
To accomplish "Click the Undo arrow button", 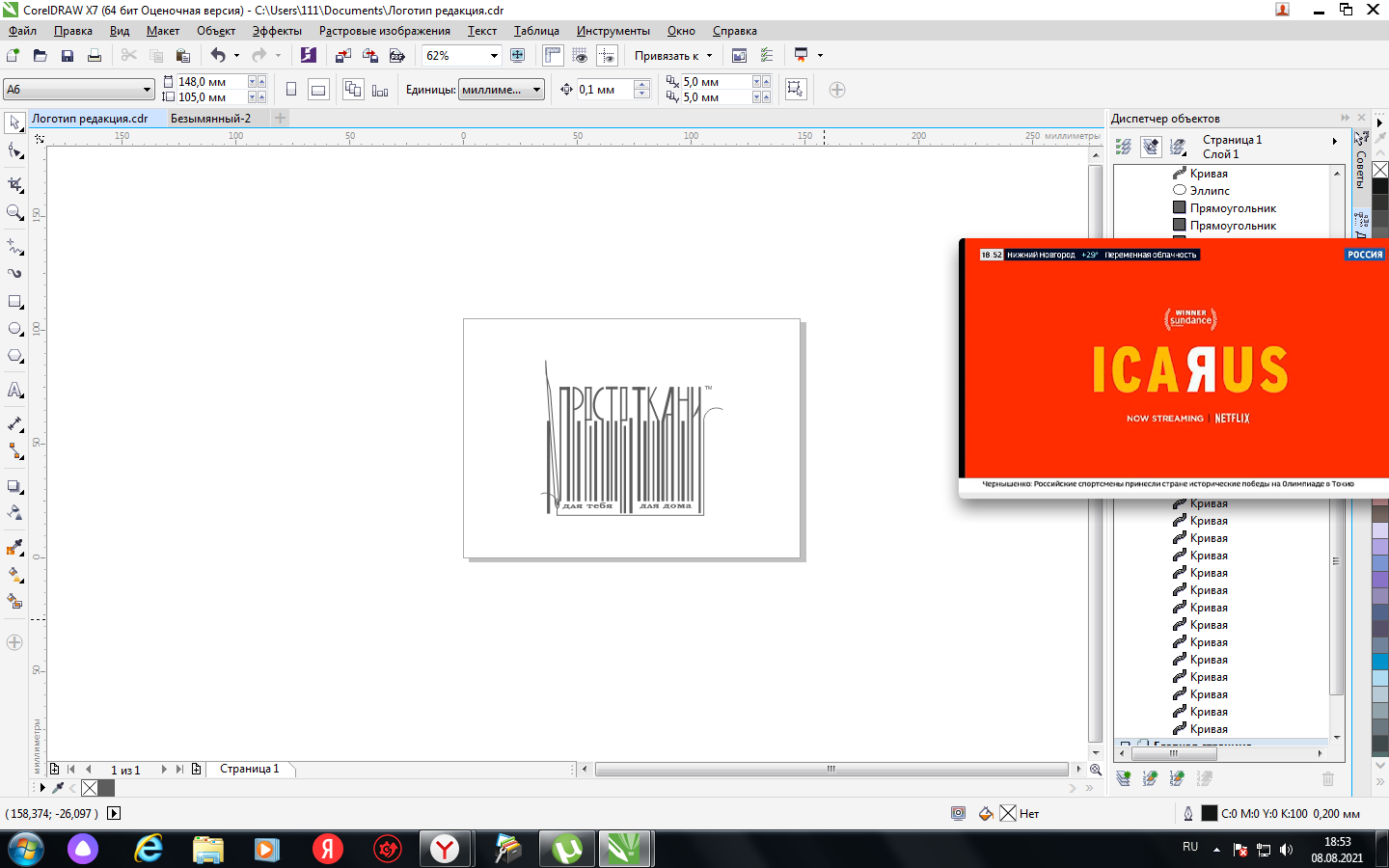I will [218, 55].
